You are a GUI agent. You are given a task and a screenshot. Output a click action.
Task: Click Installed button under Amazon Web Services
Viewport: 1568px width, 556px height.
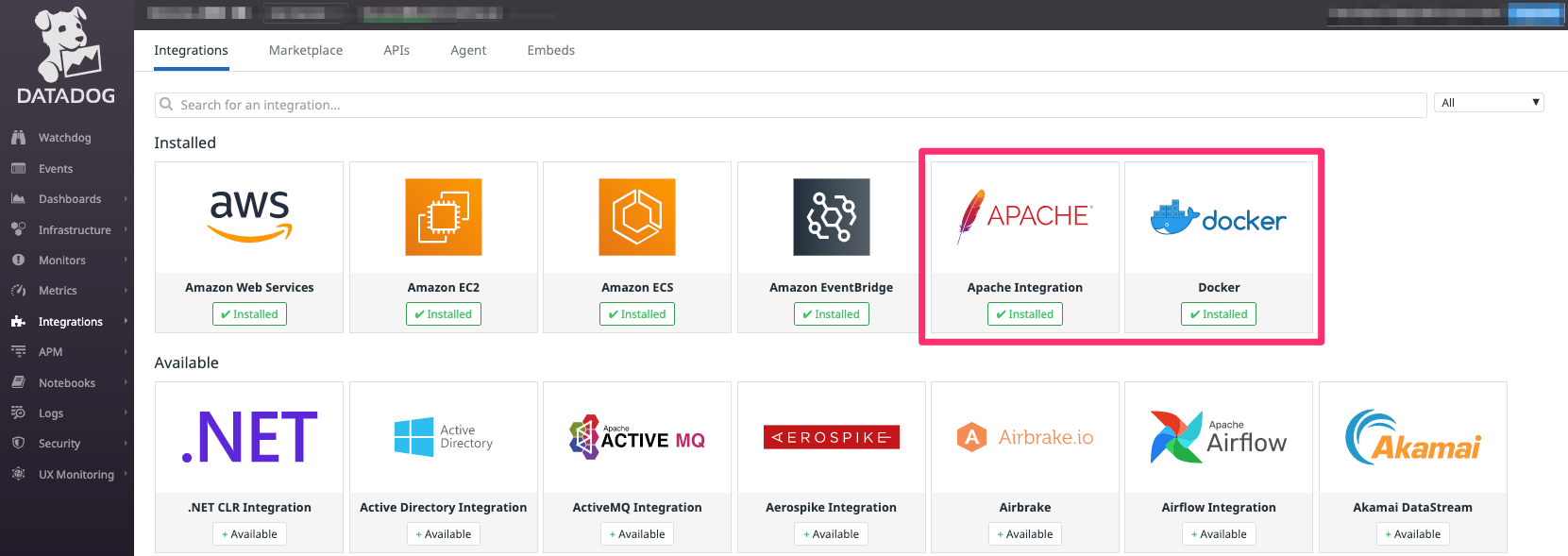pos(249,314)
